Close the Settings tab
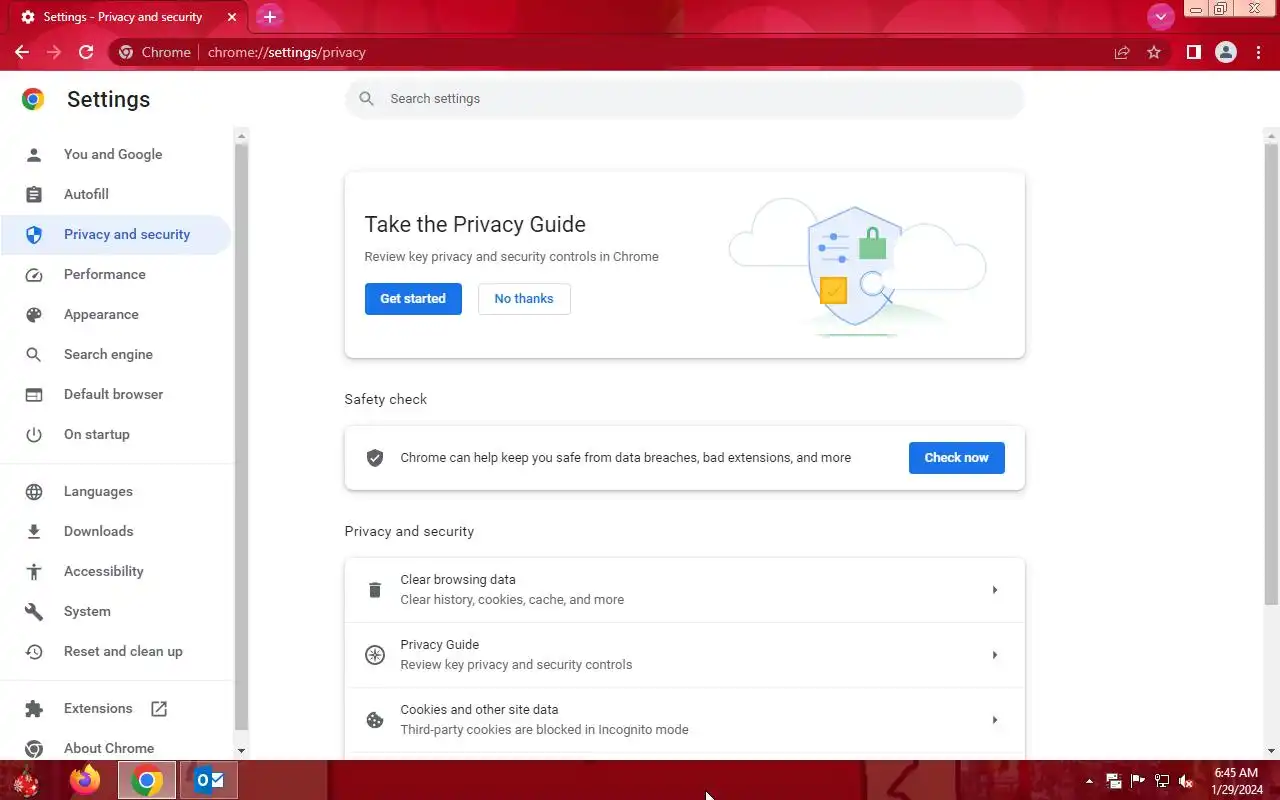1280x800 pixels. click(232, 17)
